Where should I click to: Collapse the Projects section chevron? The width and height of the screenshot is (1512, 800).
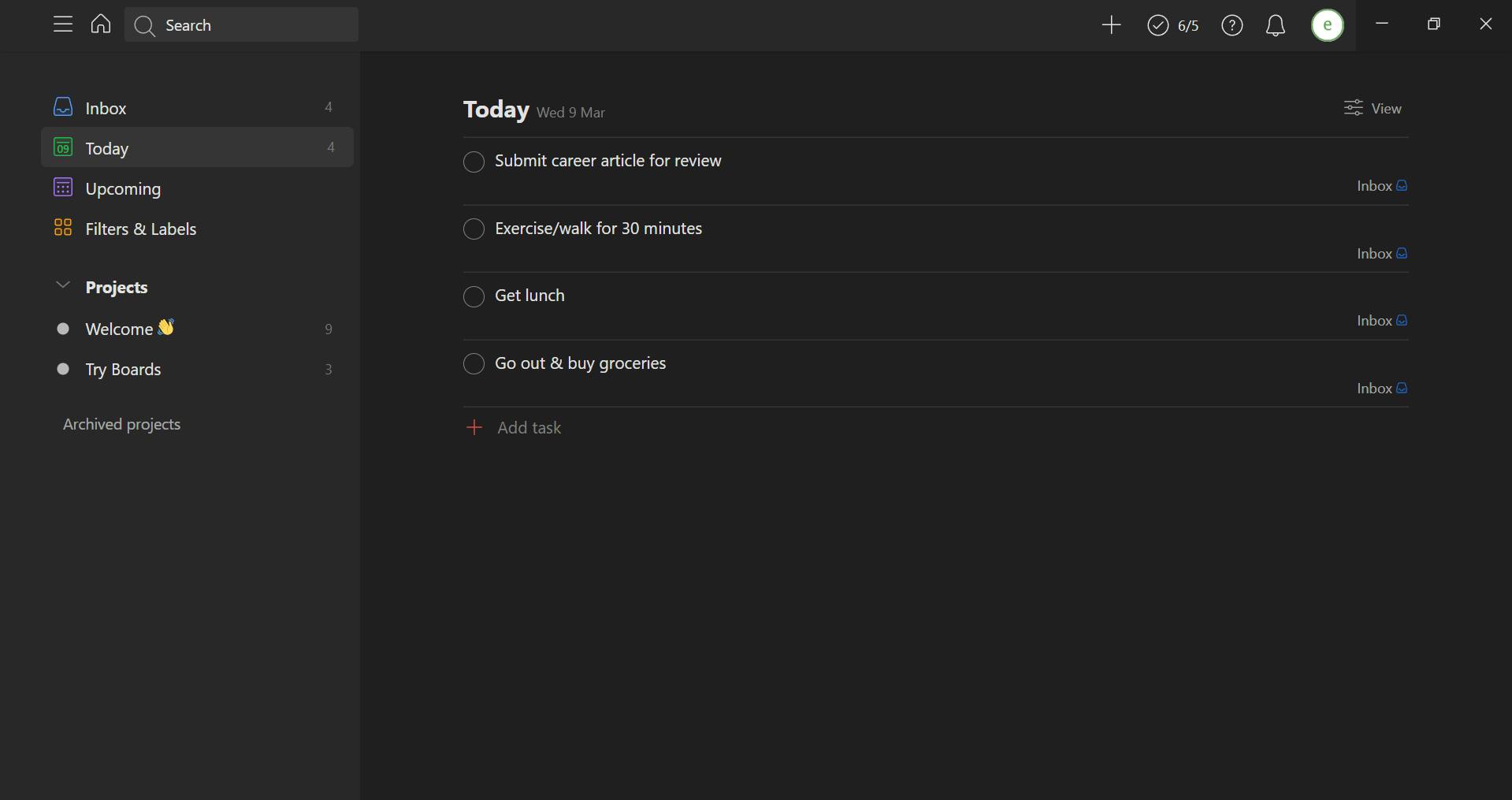click(x=63, y=285)
